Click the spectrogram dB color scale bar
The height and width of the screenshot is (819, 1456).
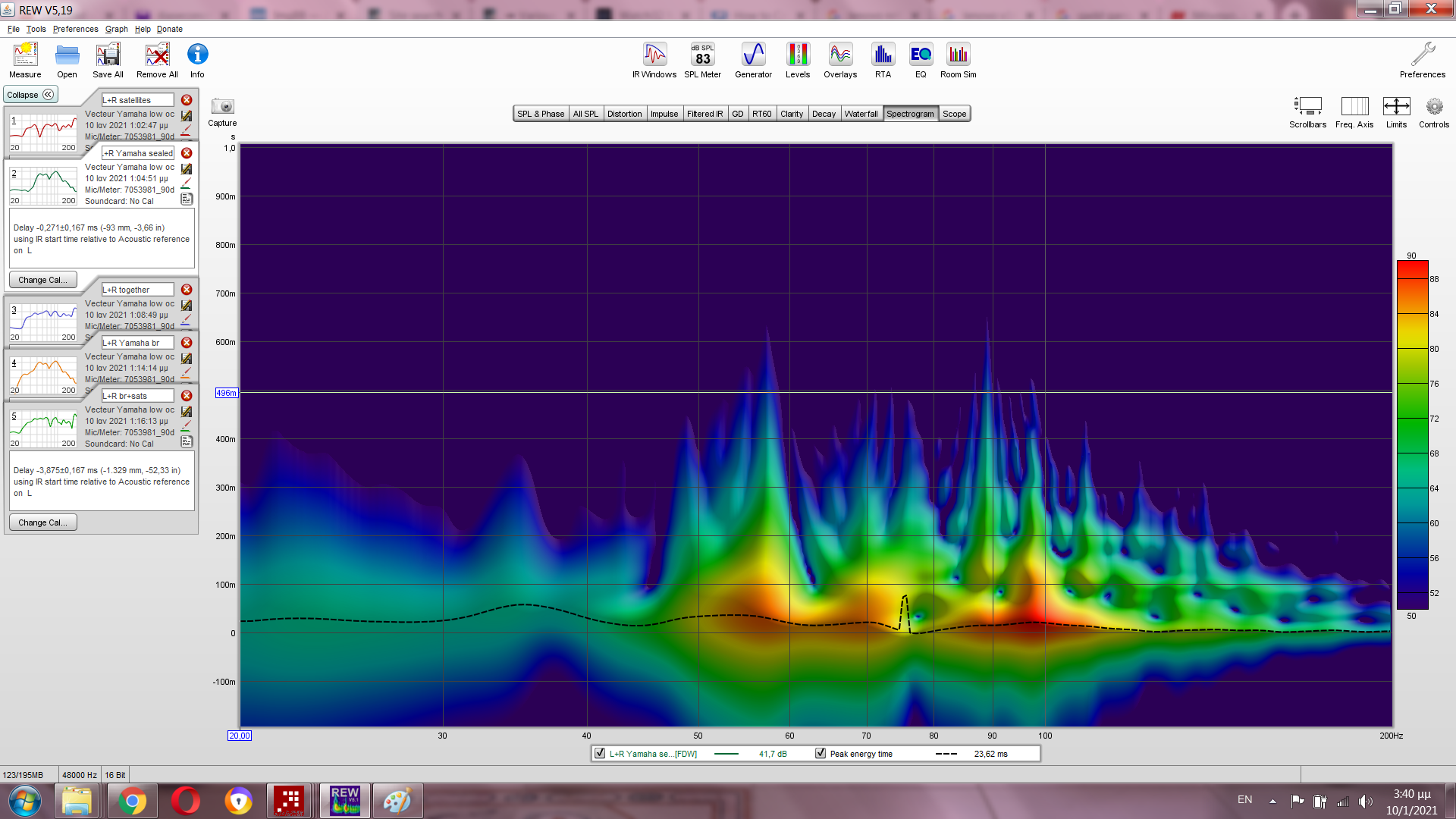click(x=1412, y=435)
